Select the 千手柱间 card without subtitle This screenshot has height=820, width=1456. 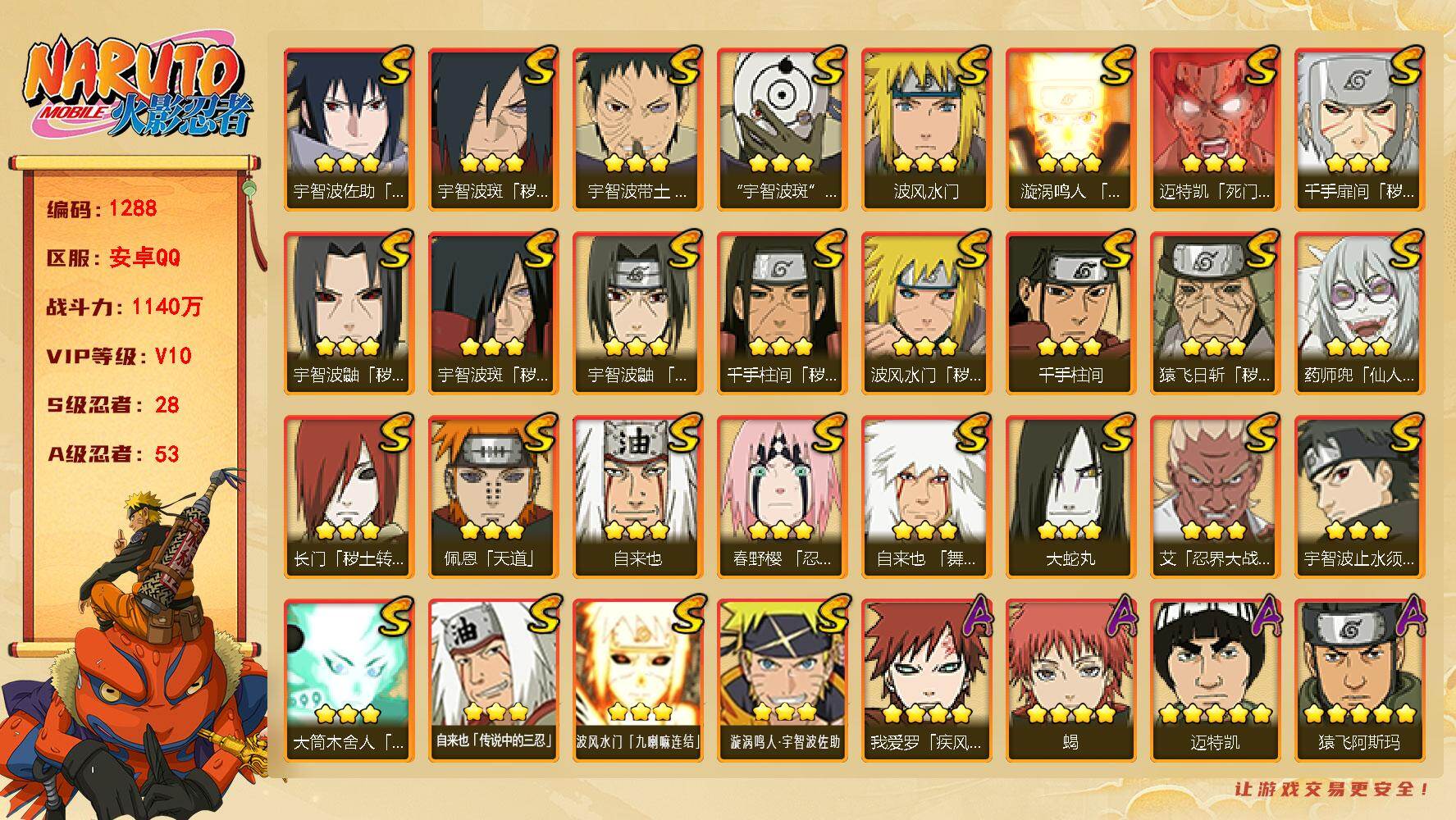point(1070,313)
